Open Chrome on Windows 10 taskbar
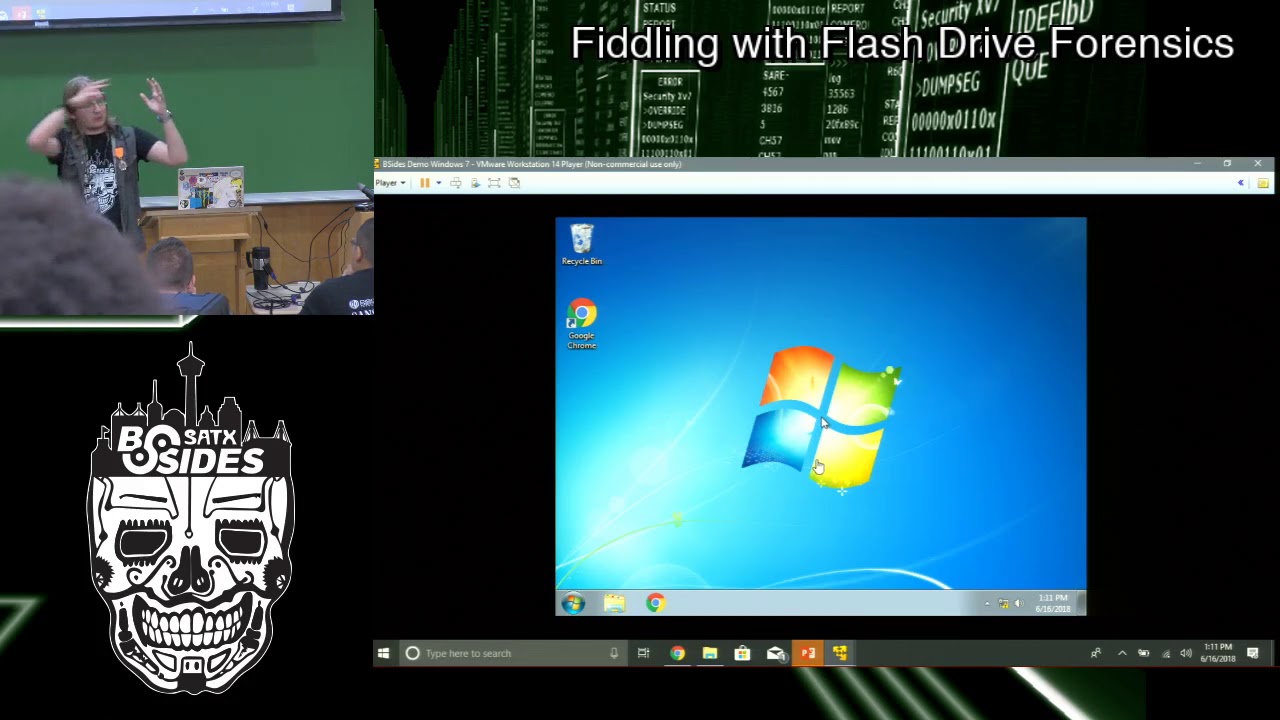 pyautogui.click(x=677, y=653)
